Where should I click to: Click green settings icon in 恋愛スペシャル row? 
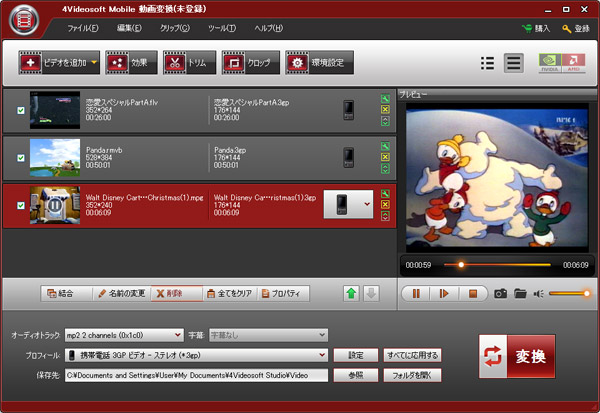385,99
